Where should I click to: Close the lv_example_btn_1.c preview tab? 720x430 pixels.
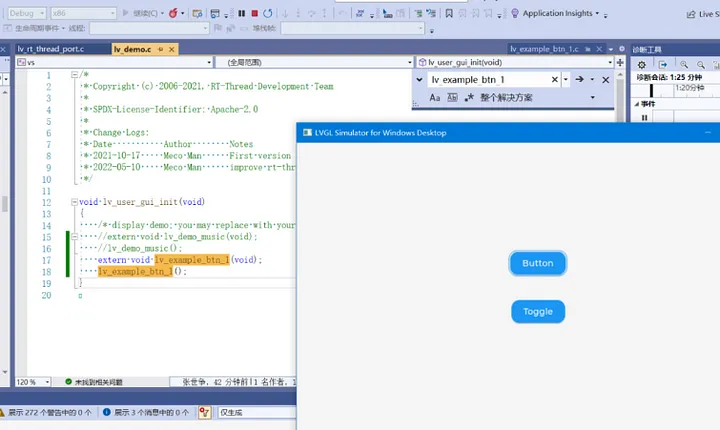pos(599,49)
